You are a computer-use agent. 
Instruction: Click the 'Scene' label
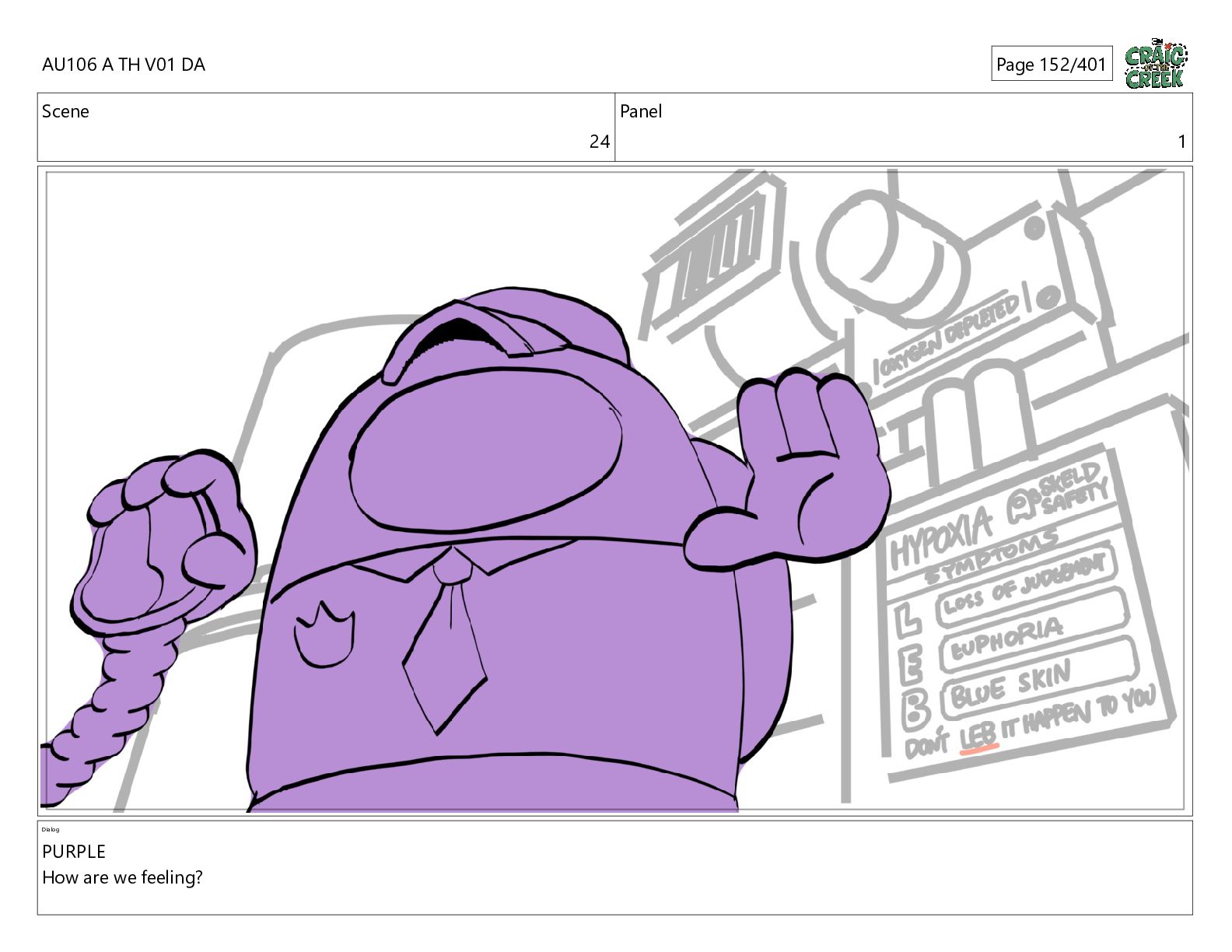coord(65,111)
